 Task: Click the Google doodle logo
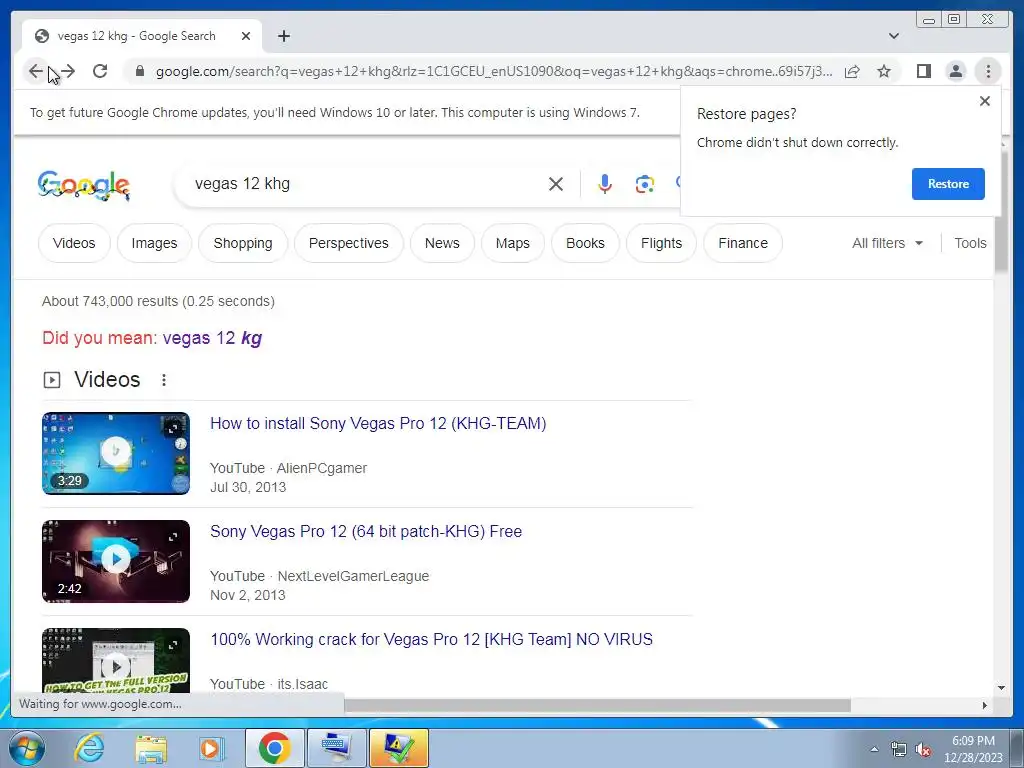pyautogui.click(x=84, y=185)
